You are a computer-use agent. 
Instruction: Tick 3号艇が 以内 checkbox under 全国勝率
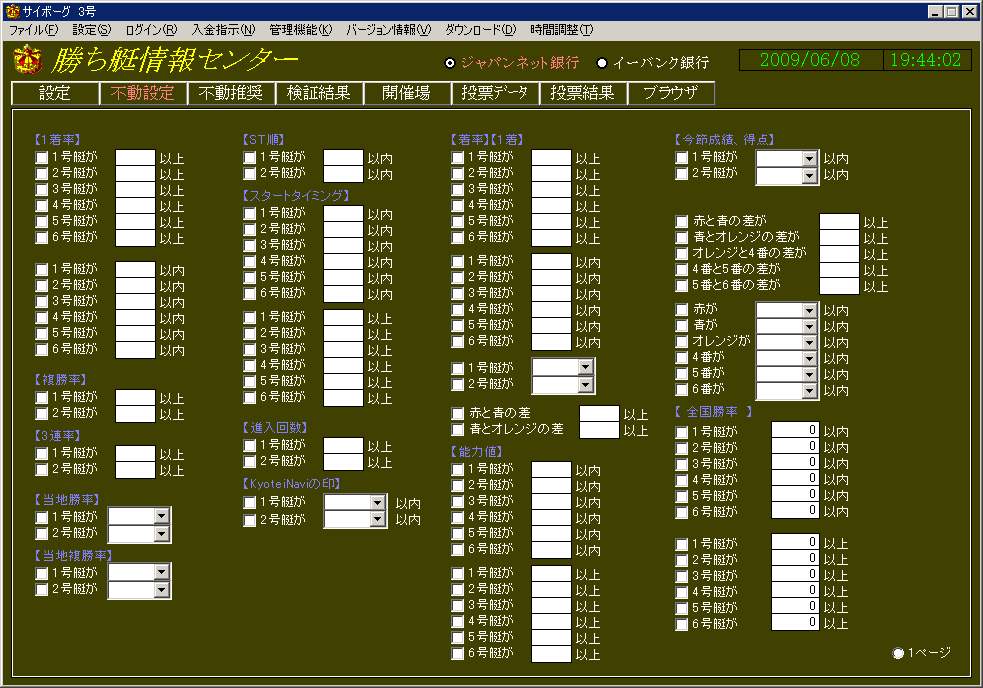pos(681,465)
